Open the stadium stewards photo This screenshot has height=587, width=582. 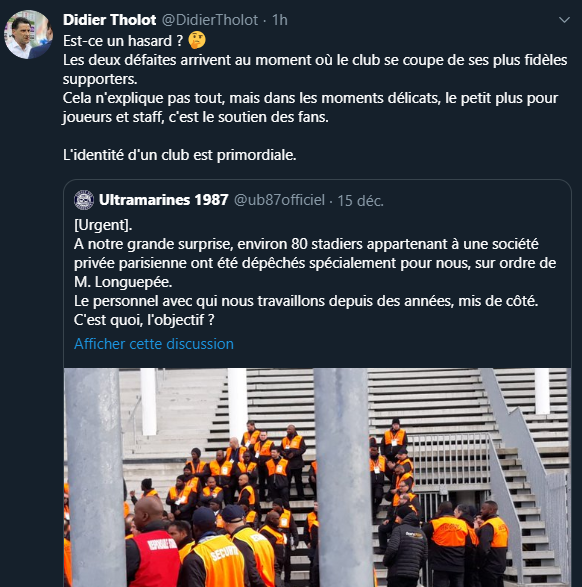point(317,477)
